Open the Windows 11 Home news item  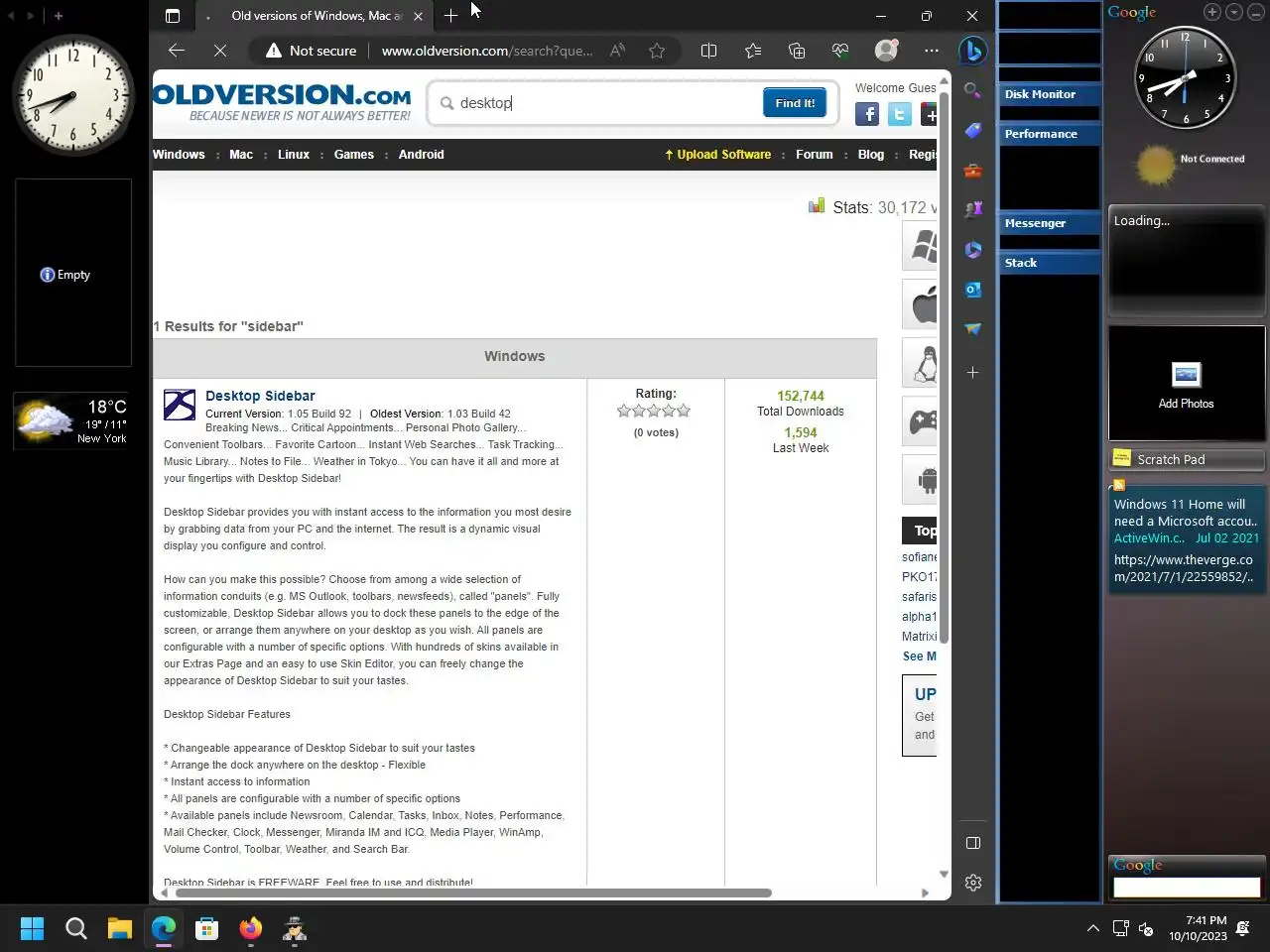click(1187, 513)
